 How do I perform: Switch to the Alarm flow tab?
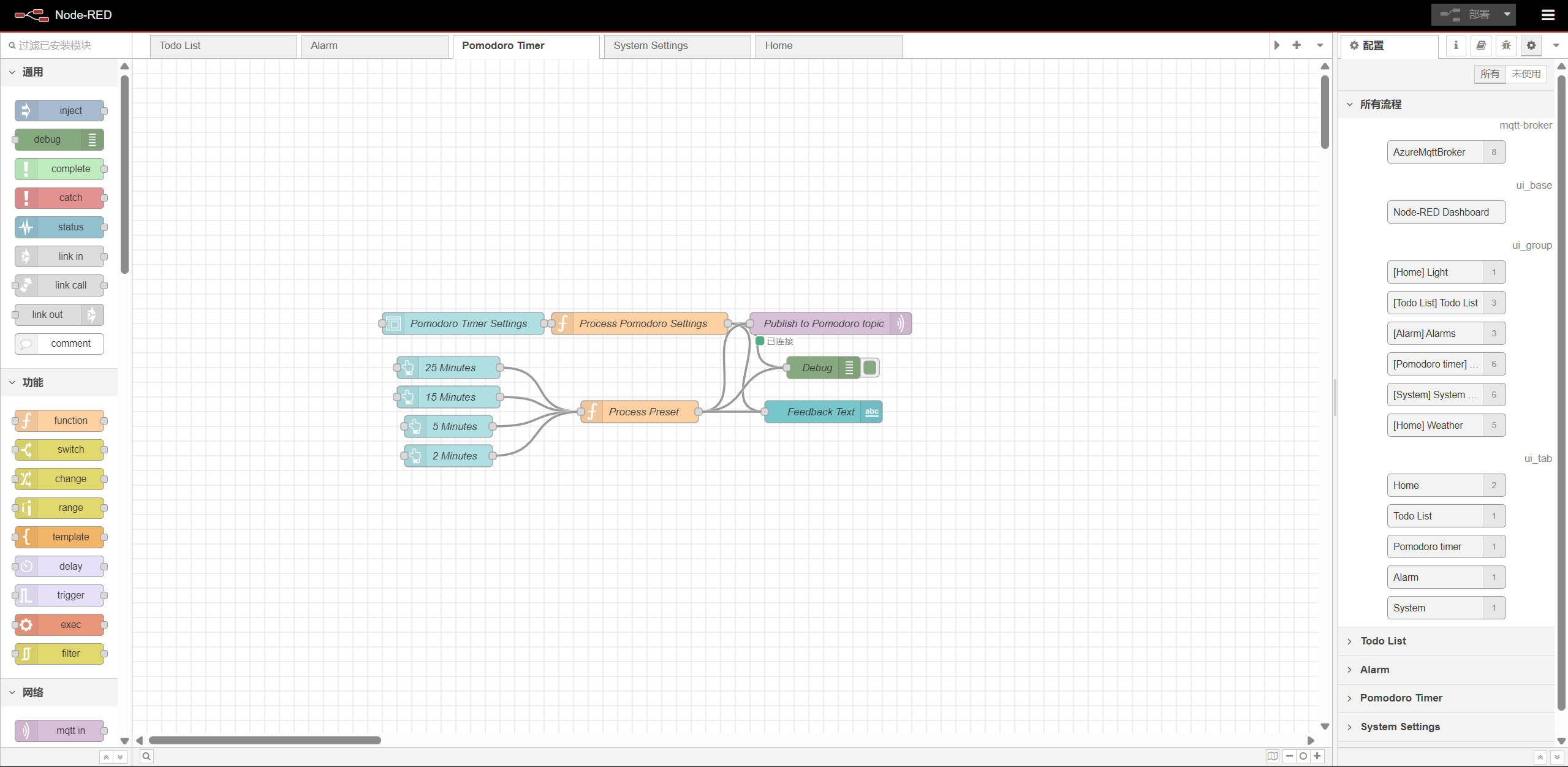pyautogui.click(x=324, y=46)
